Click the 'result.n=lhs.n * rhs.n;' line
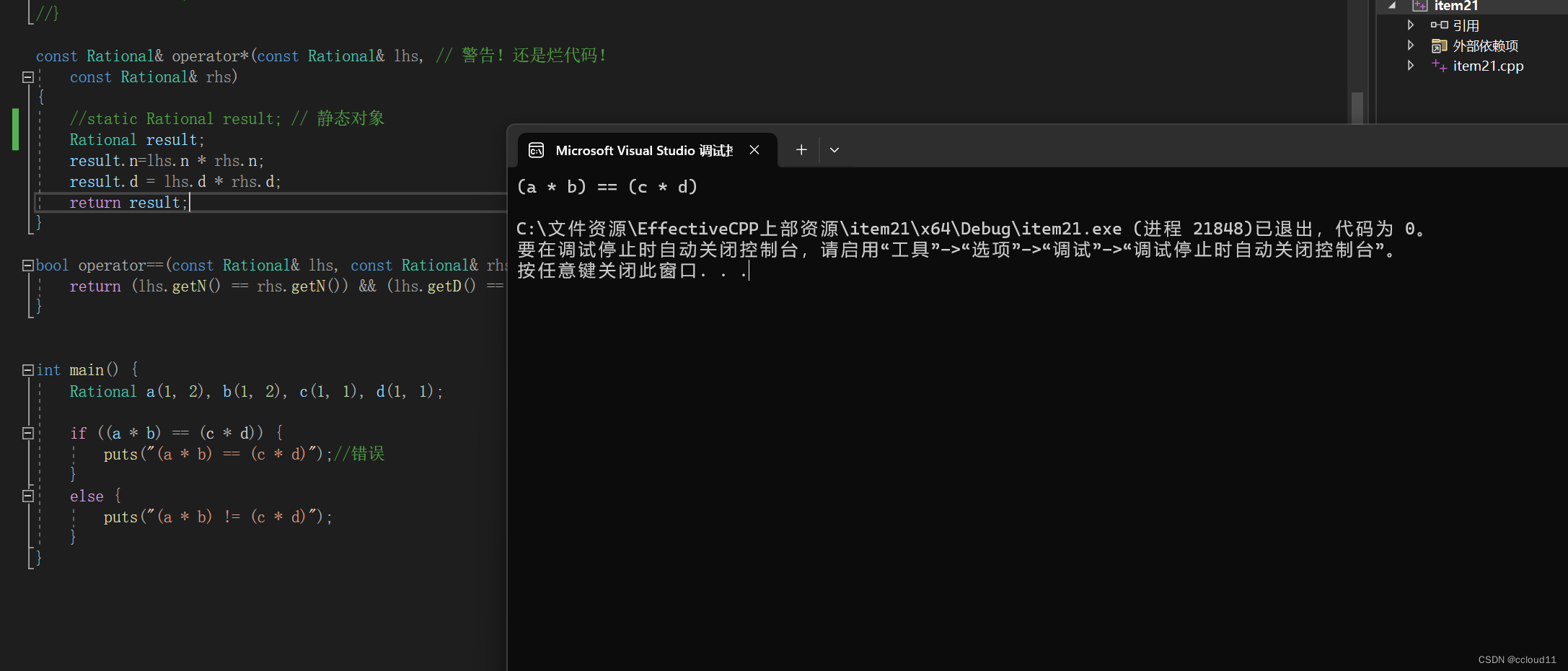1568x671 pixels. [x=167, y=161]
